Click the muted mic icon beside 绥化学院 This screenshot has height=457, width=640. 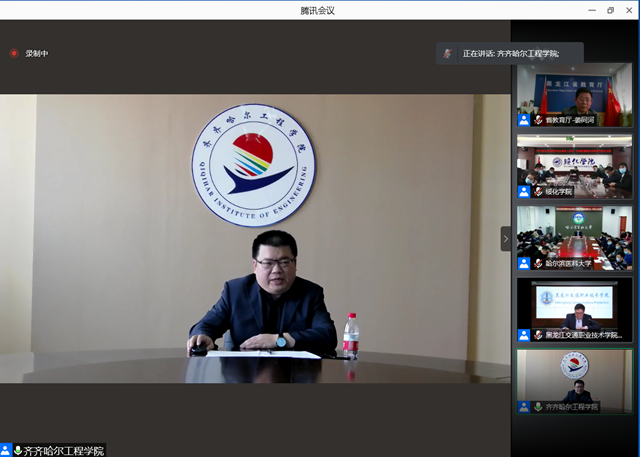click(x=538, y=191)
